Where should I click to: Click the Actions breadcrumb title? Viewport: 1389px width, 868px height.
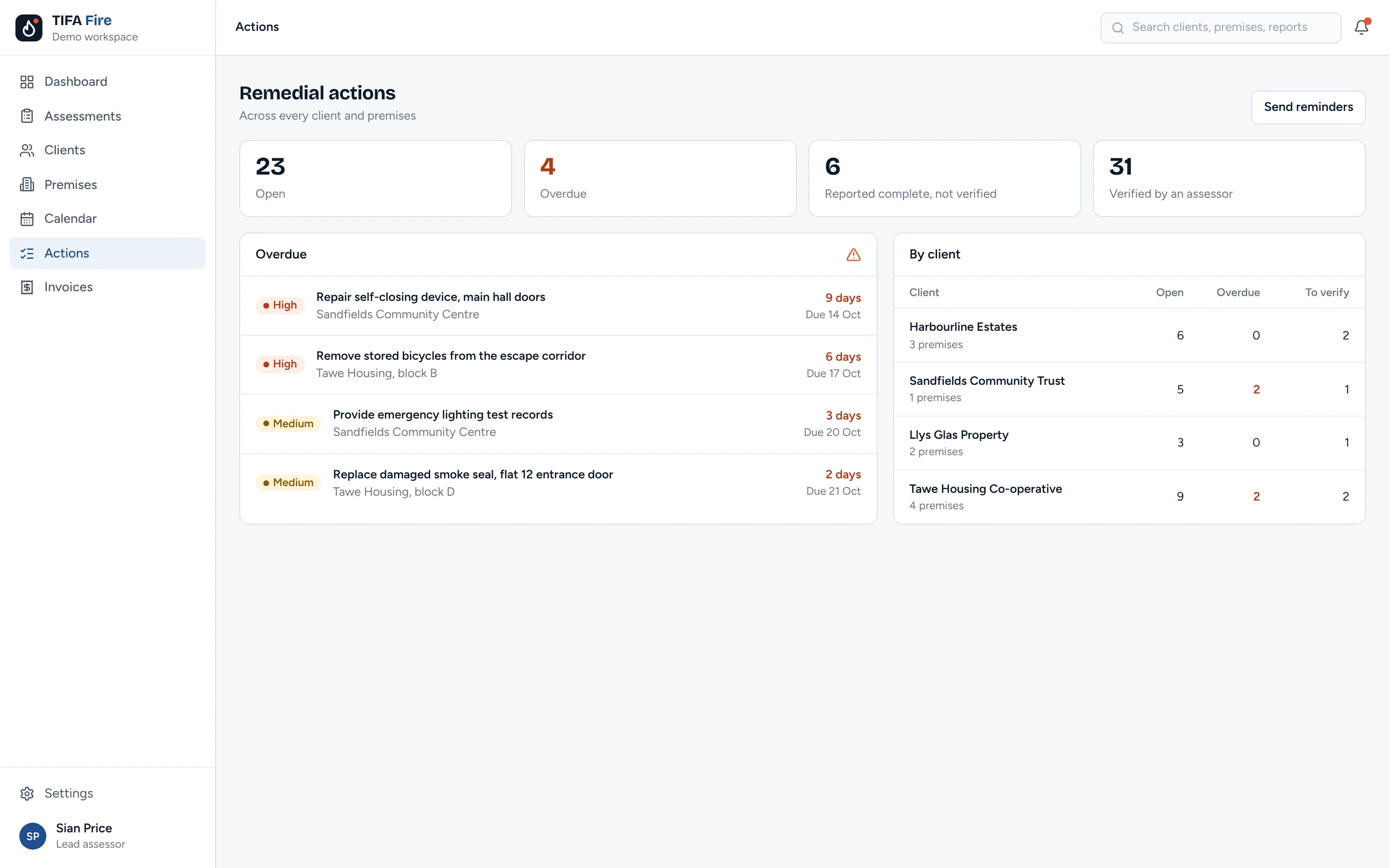[257, 27]
